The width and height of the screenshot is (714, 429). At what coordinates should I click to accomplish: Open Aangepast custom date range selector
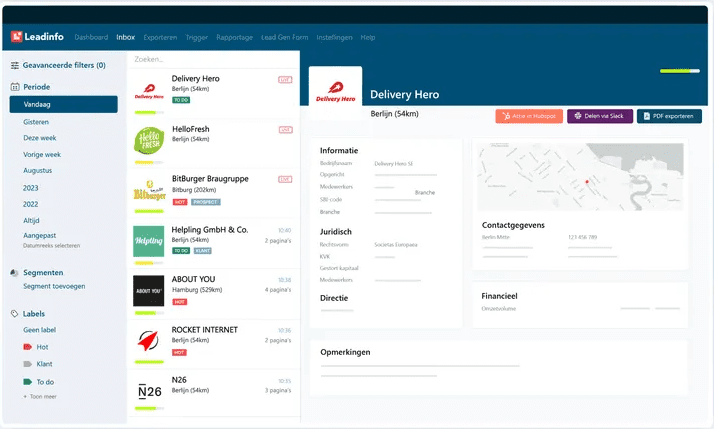[x=41, y=234]
